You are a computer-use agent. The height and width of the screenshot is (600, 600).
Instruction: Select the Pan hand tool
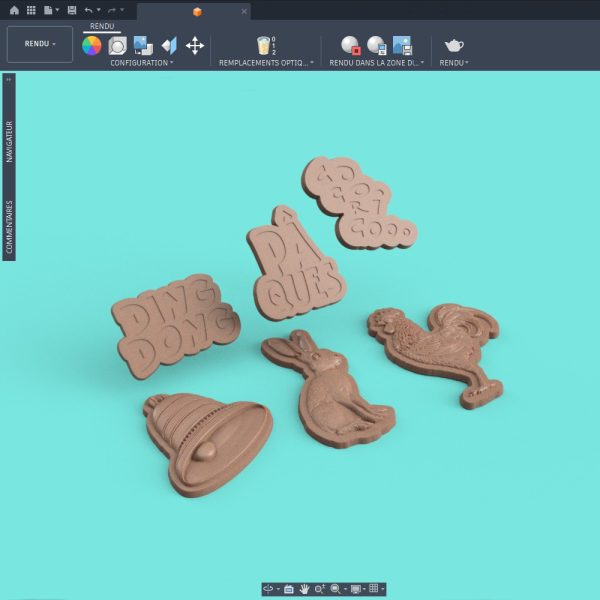304,589
